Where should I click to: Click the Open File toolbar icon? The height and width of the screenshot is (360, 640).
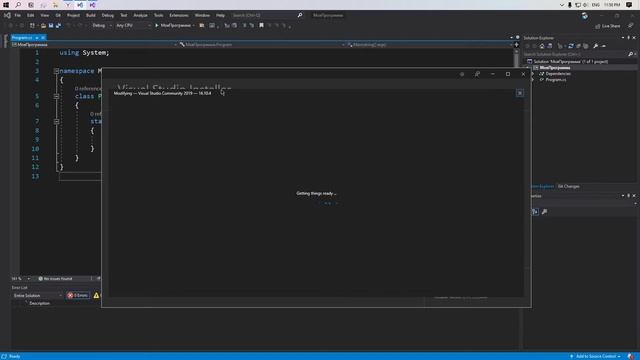click(x=43, y=25)
